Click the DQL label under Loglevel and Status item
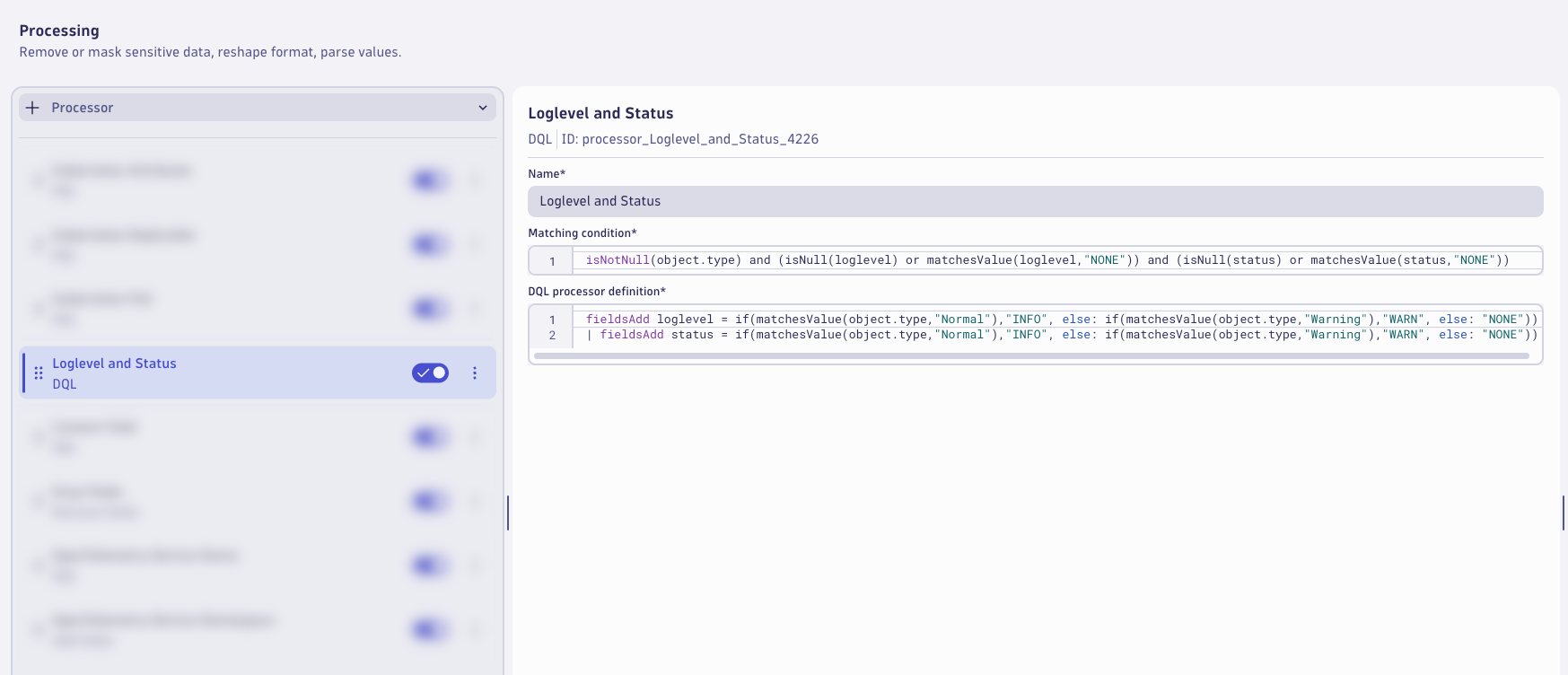This screenshot has height=675, width=1568. [65, 384]
